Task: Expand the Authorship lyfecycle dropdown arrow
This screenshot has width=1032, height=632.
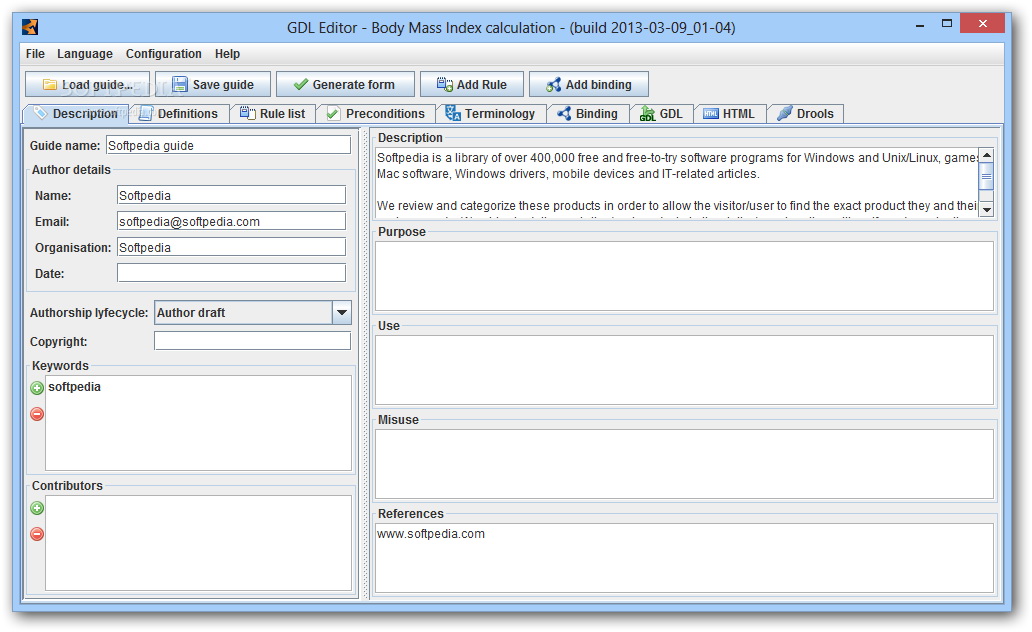Action: [342, 313]
